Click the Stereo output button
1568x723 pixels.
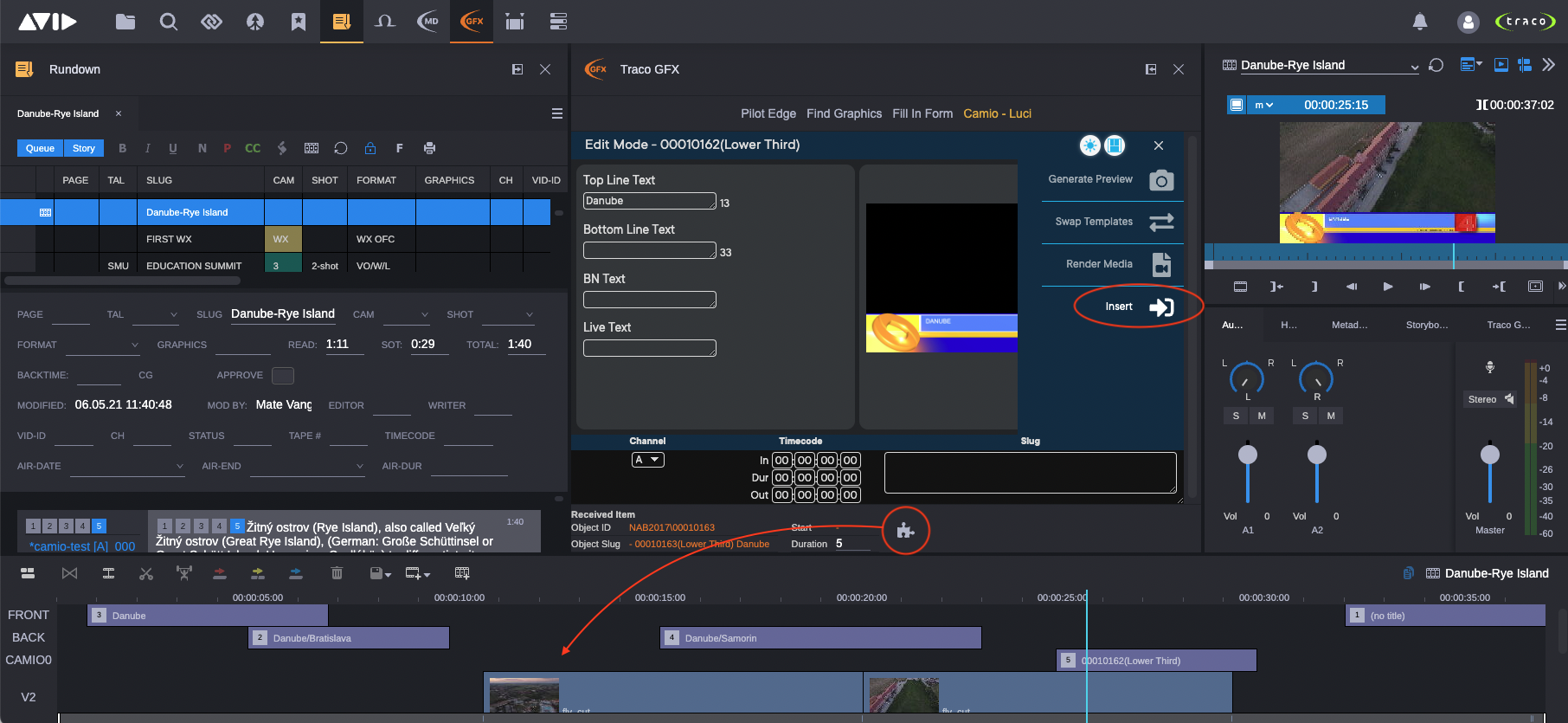coord(1490,399)
